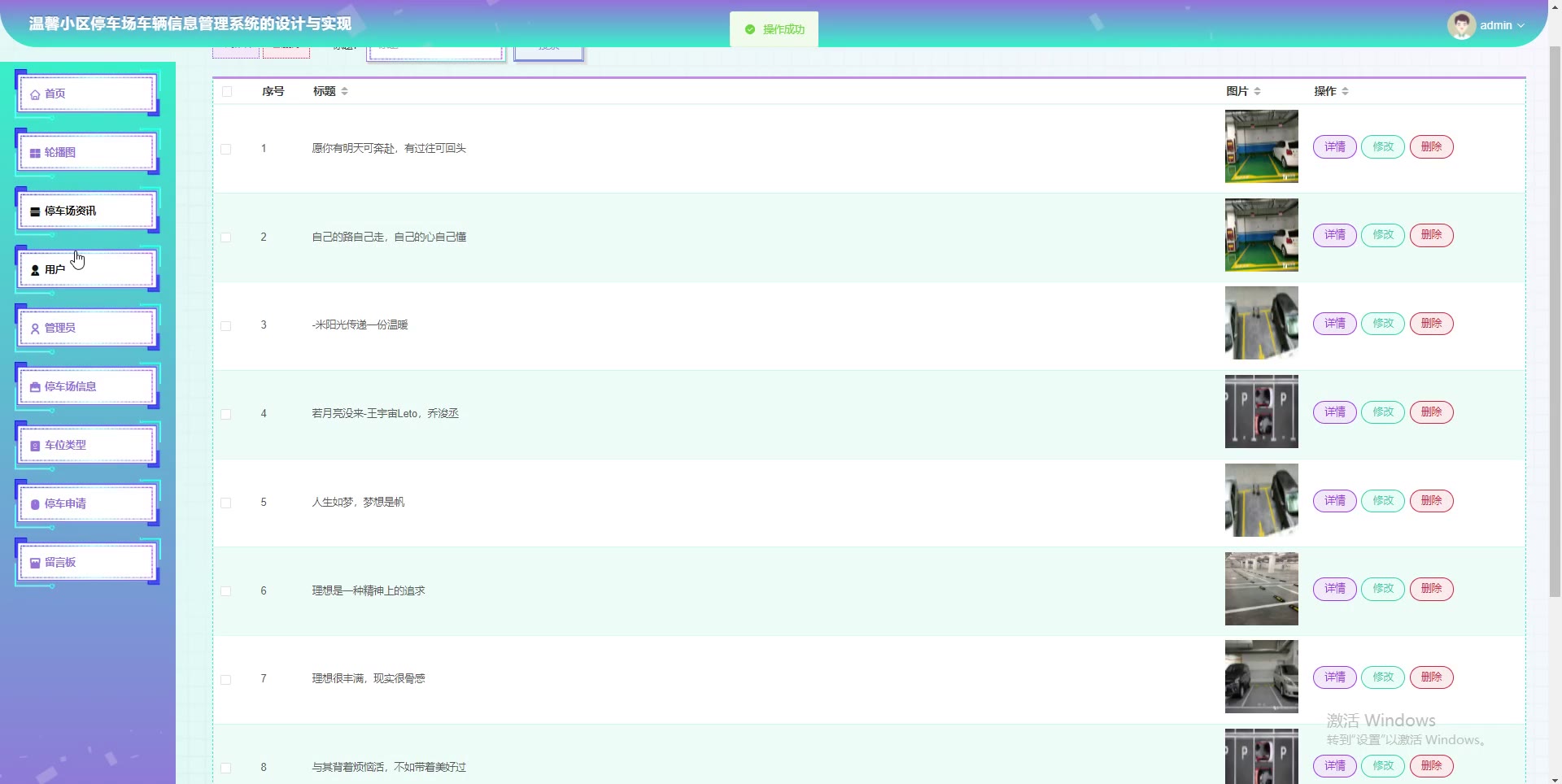Select the checkbox for row 5

click(226, 503)
